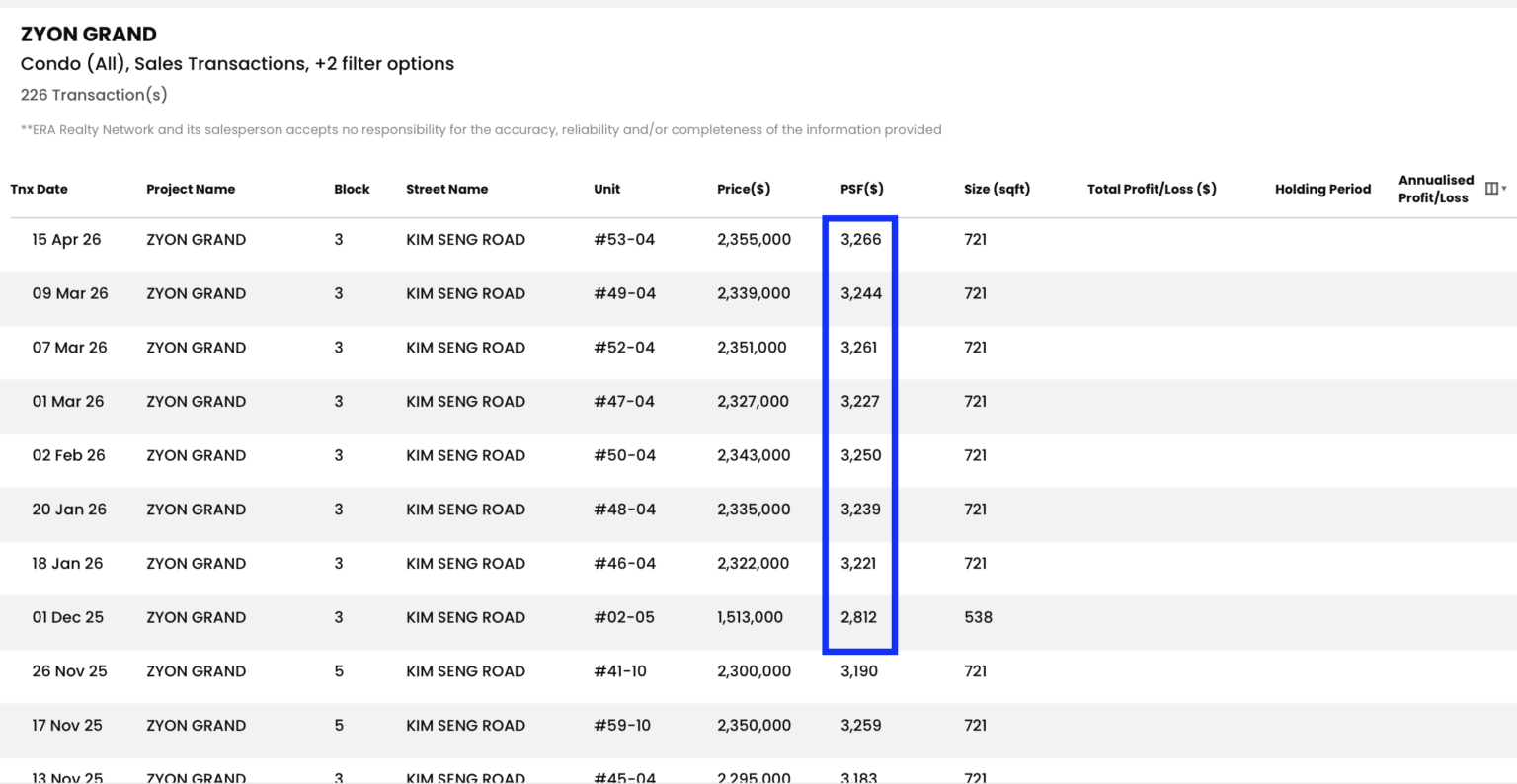Viewport: 1517px width, 784px height.
Task: Select the 26 Nov 25 date cell
Action: (x=69, y=671)
